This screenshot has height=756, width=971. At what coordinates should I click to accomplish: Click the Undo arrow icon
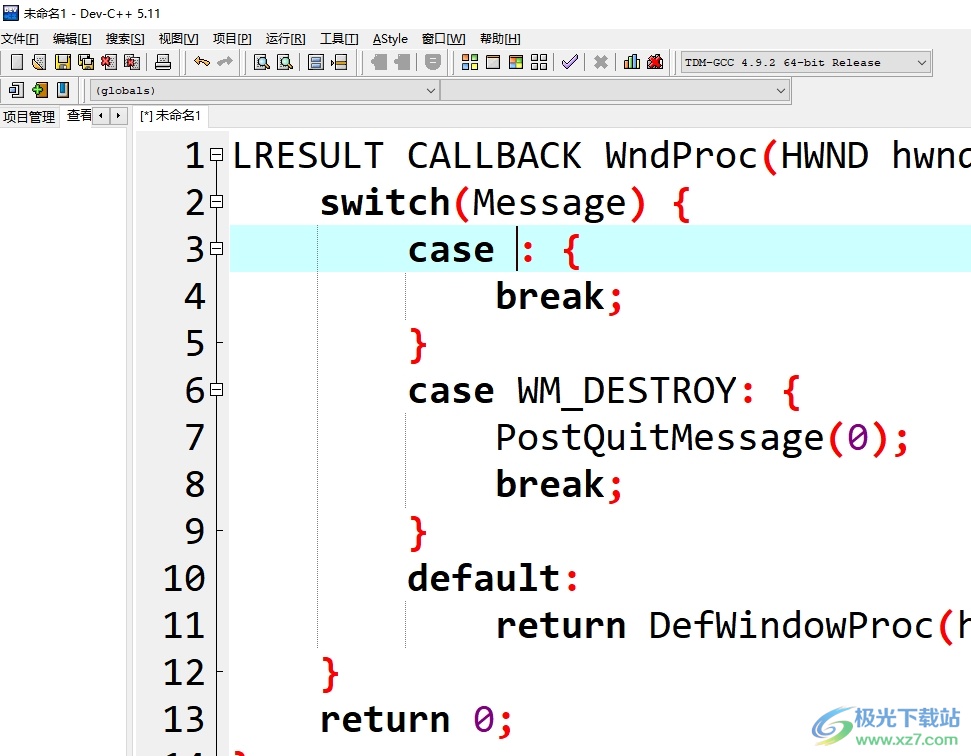(202, 63)
